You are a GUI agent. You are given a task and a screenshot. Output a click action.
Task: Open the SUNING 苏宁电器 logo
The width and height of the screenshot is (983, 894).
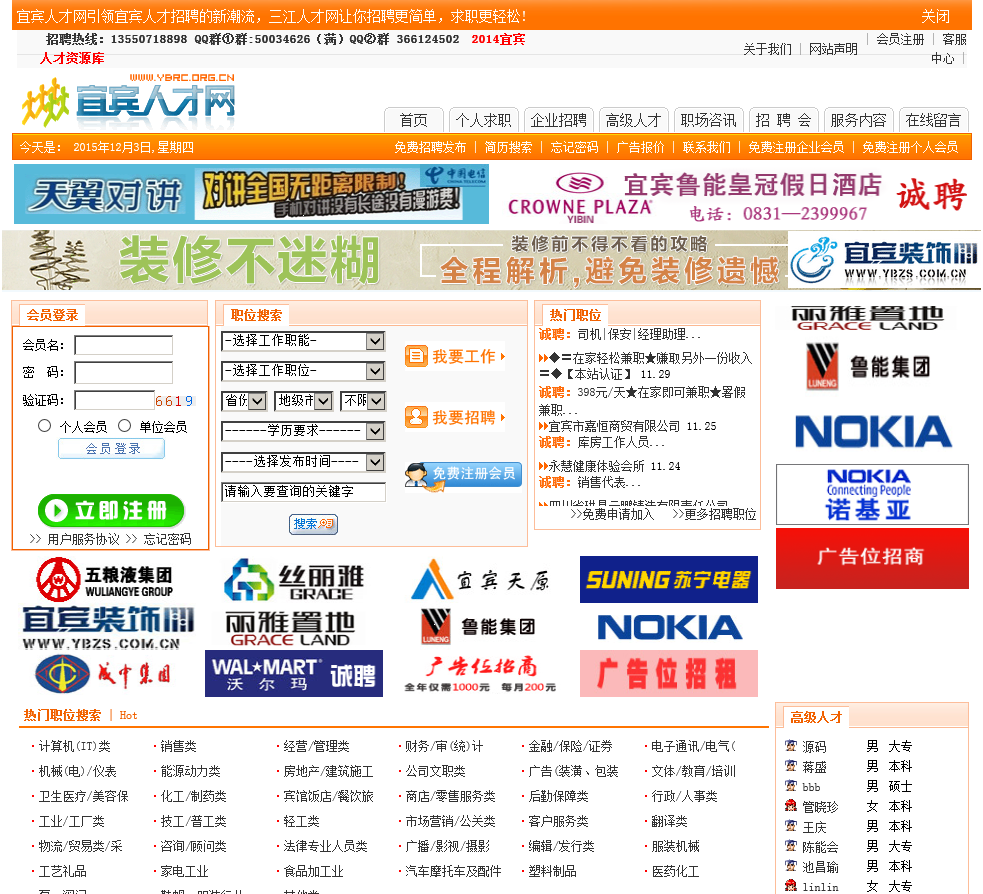pyautogui.click(x=668, y=579)
